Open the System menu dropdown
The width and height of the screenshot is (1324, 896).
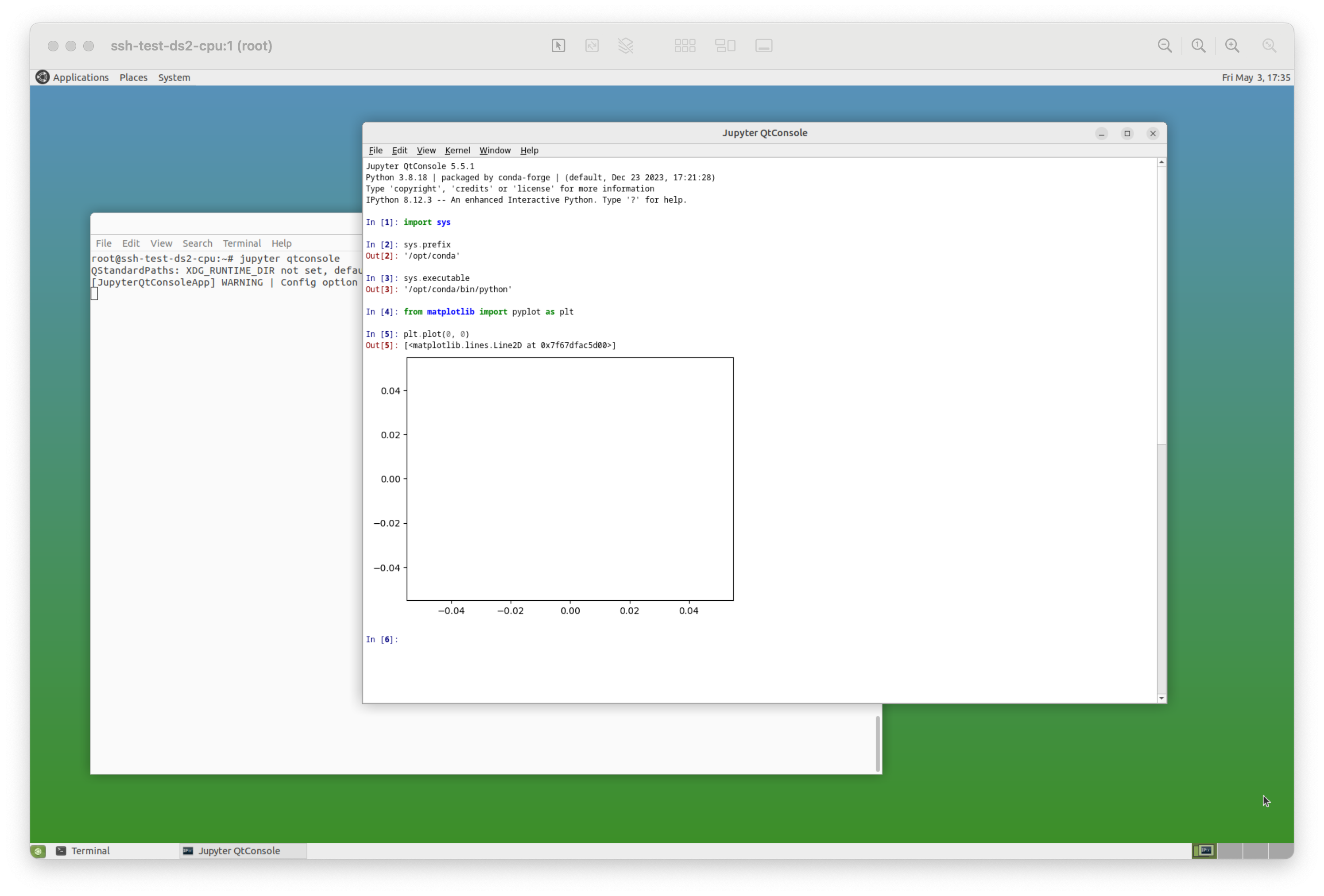click(174, 77)
